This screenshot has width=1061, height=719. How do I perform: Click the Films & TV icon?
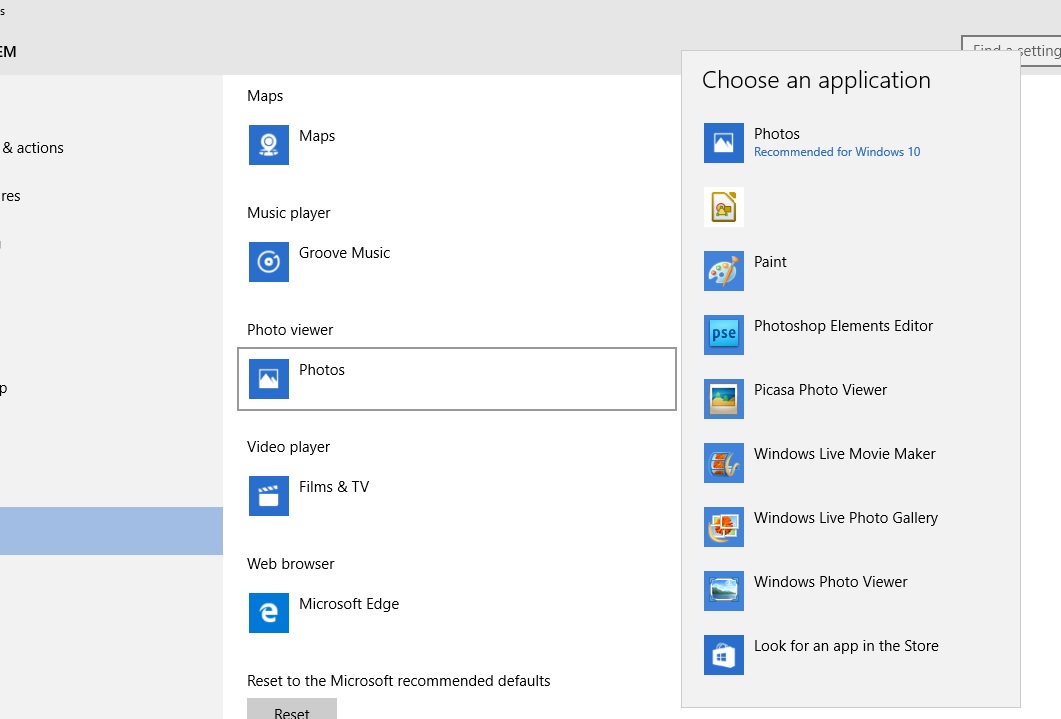pyautogui.click(x=269, y=496)
